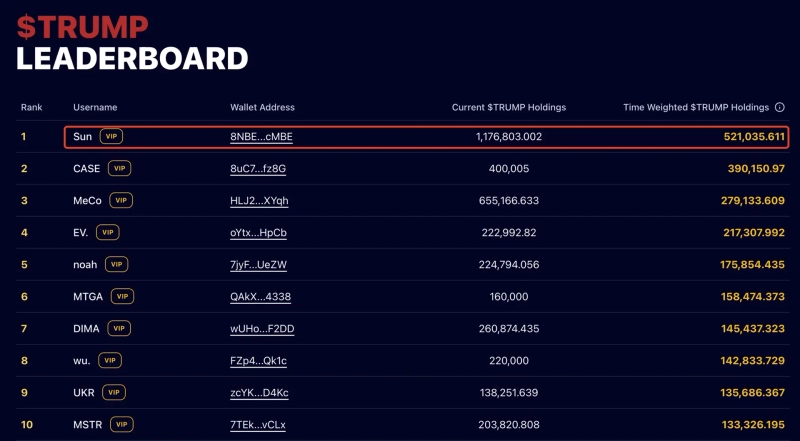Click the VIP badge next to DIMA
The image size is (800, 441).
point(120,328)
